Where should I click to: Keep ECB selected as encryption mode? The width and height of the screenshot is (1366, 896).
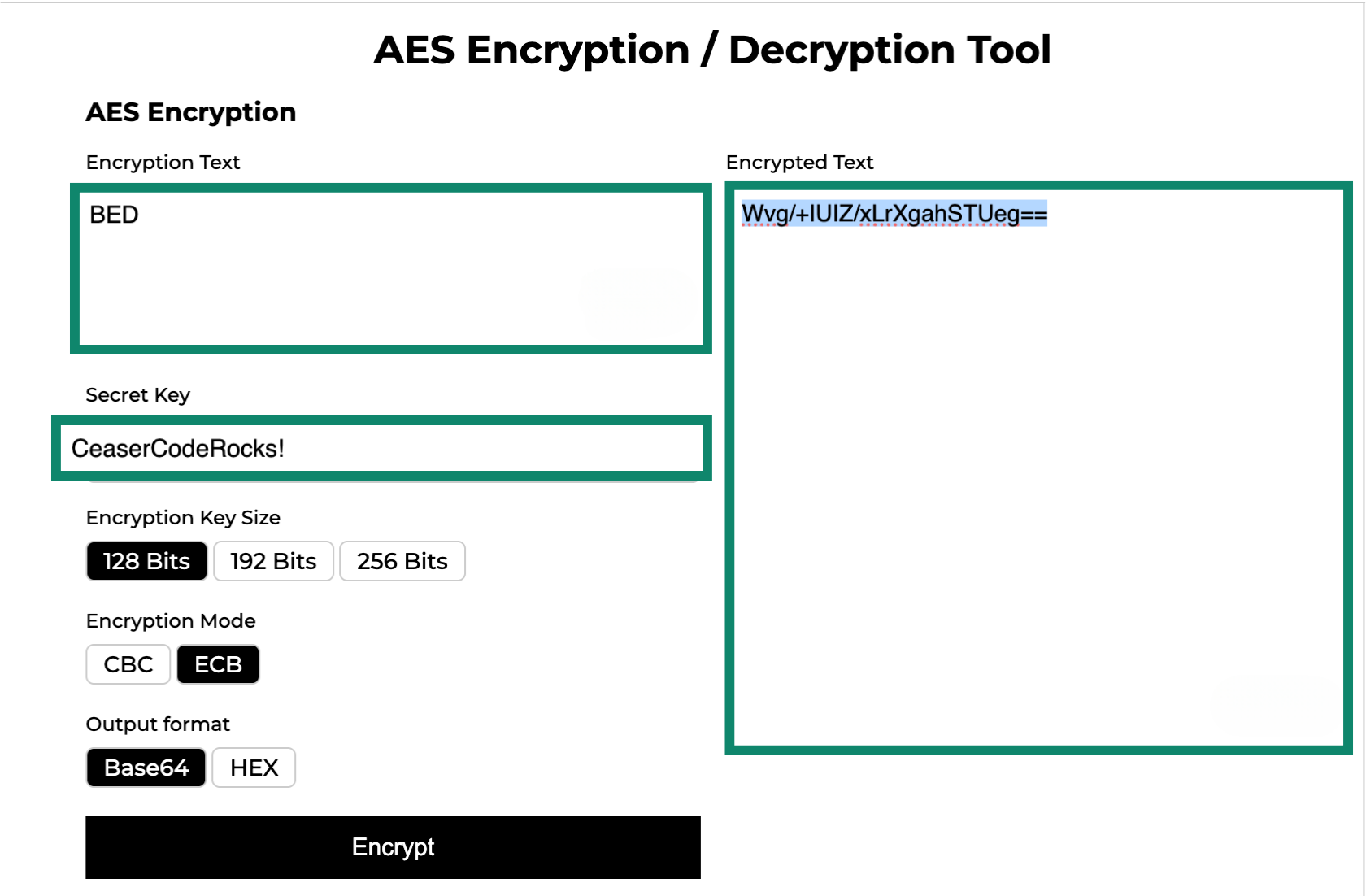pos(218,664)
